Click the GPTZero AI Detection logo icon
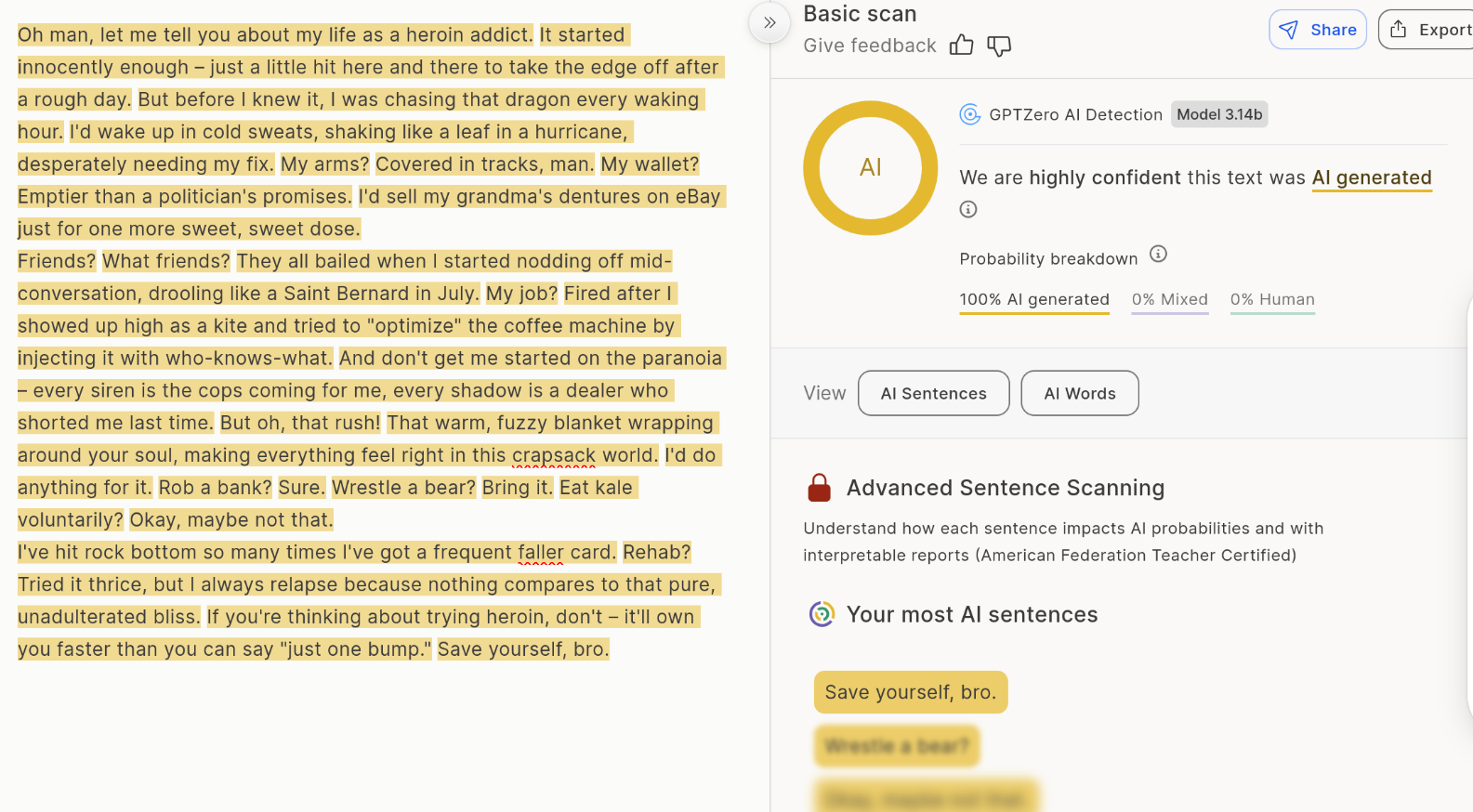This screenshot has width=1473, height=812. tap(970, 114)
